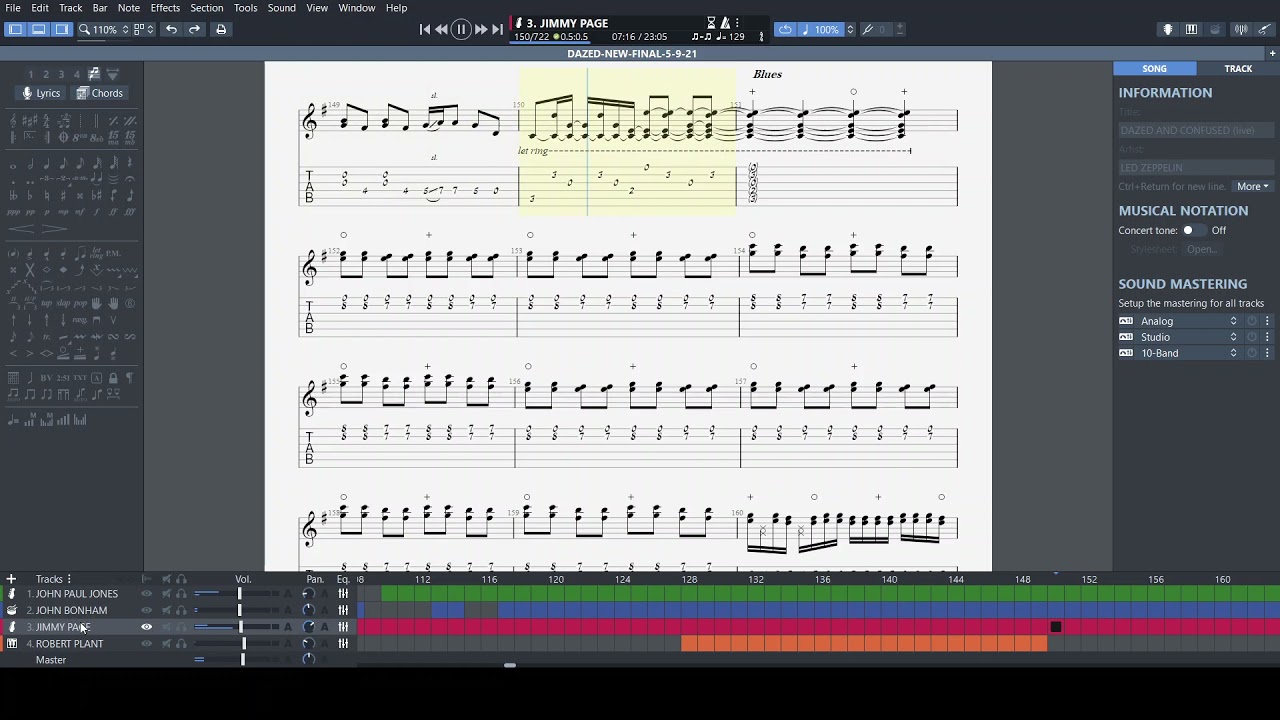This screenshot has width=1280, height=720.
Task: Pause playback with the pause button
Action: click(461, 29)
